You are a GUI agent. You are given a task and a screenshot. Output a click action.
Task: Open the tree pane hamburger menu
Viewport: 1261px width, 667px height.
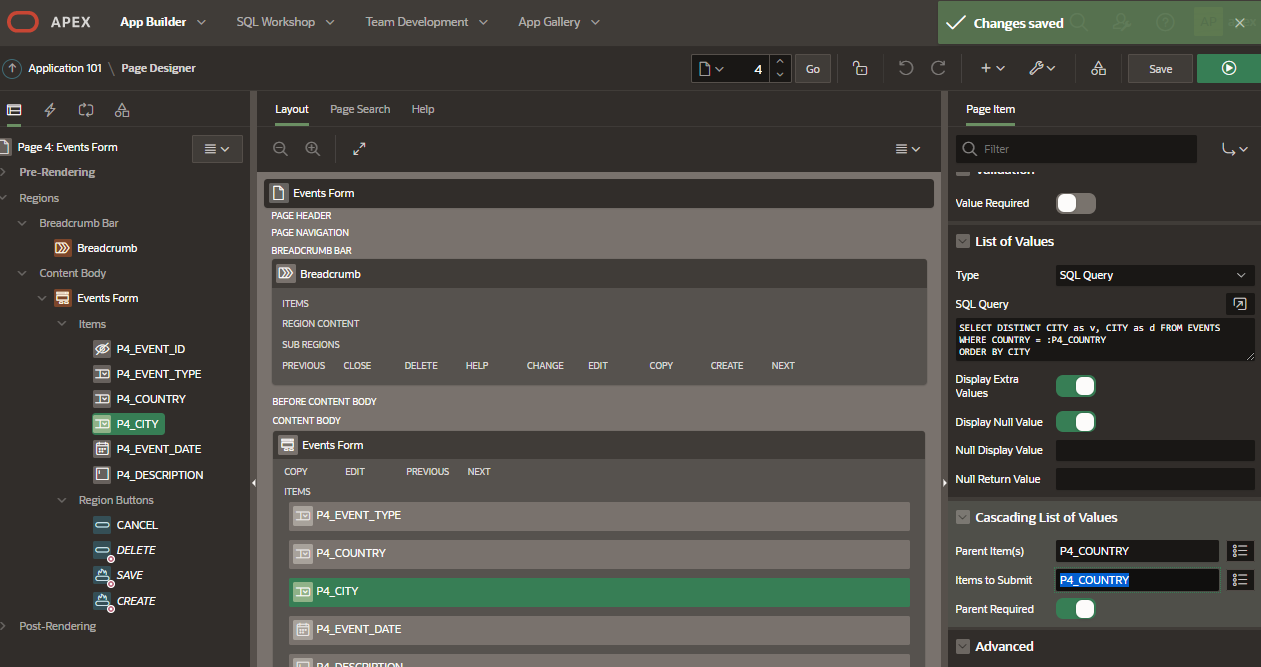pyautogui.click(x=217, y=148)
